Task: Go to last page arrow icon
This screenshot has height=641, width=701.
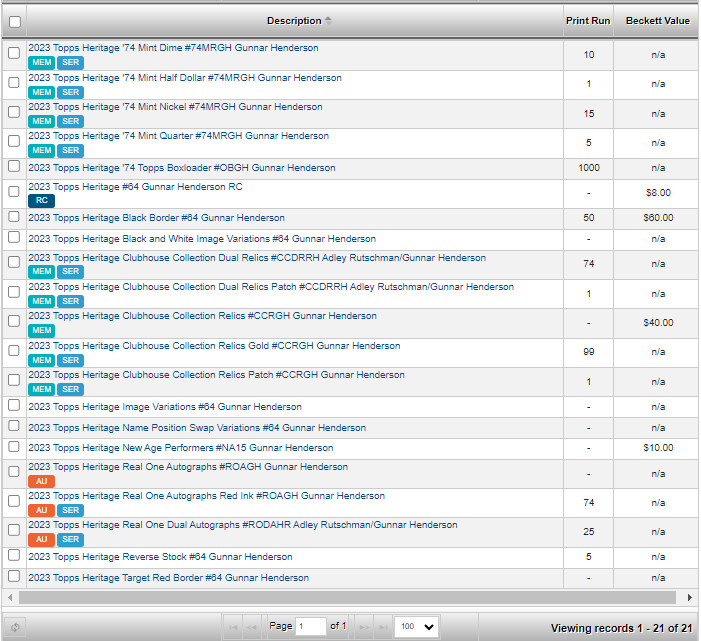Action: [383, 627]
